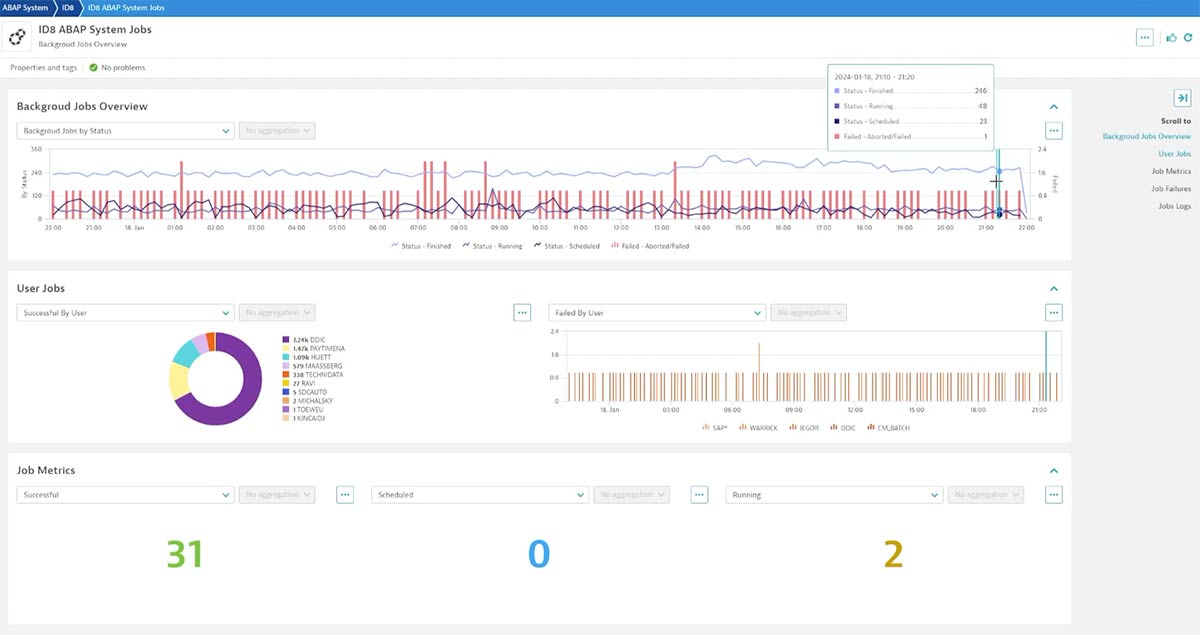Toggle the Failed - Aborted/Failed legend entry
The image size is (1200, 635).
click(x=650, y=247)
